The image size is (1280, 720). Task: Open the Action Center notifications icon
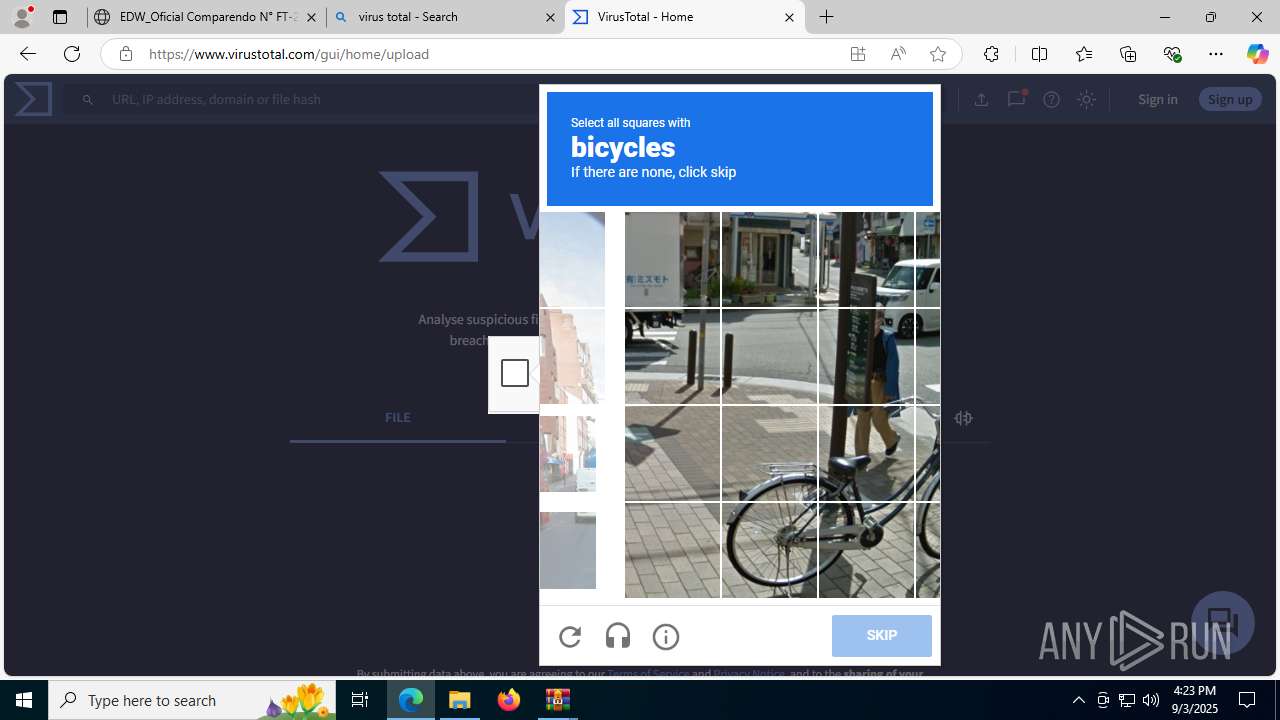(1247, 700)
